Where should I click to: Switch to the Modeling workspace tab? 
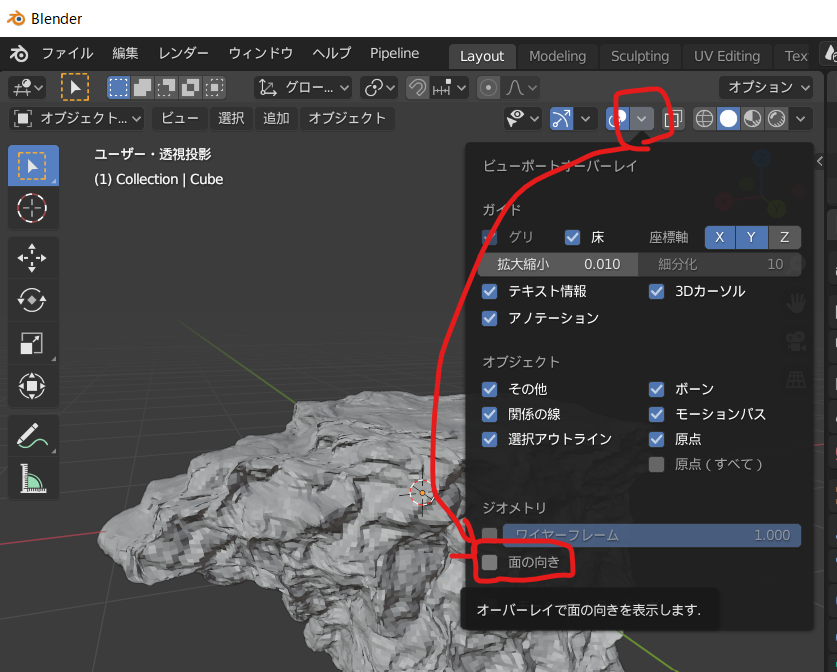pos(557,56)
